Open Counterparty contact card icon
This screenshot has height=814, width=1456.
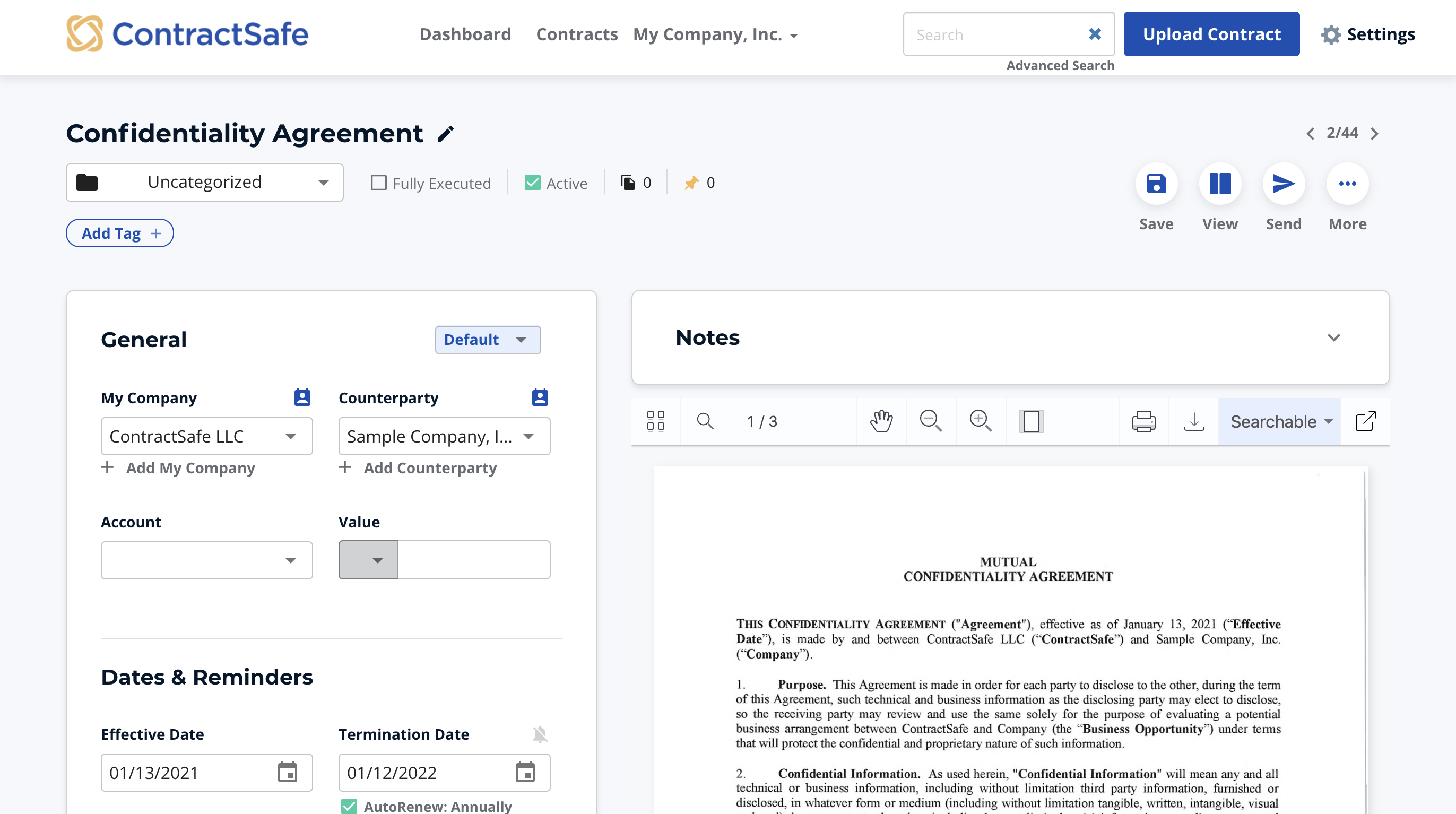[x=540, y=397]
